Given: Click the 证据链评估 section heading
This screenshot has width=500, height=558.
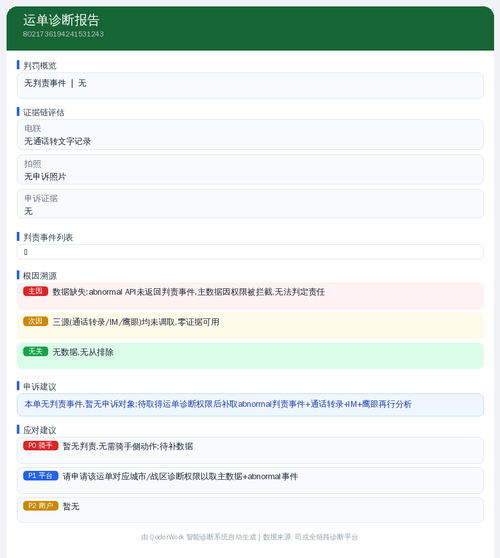Looking at the screenshot, I should (44, 112).
